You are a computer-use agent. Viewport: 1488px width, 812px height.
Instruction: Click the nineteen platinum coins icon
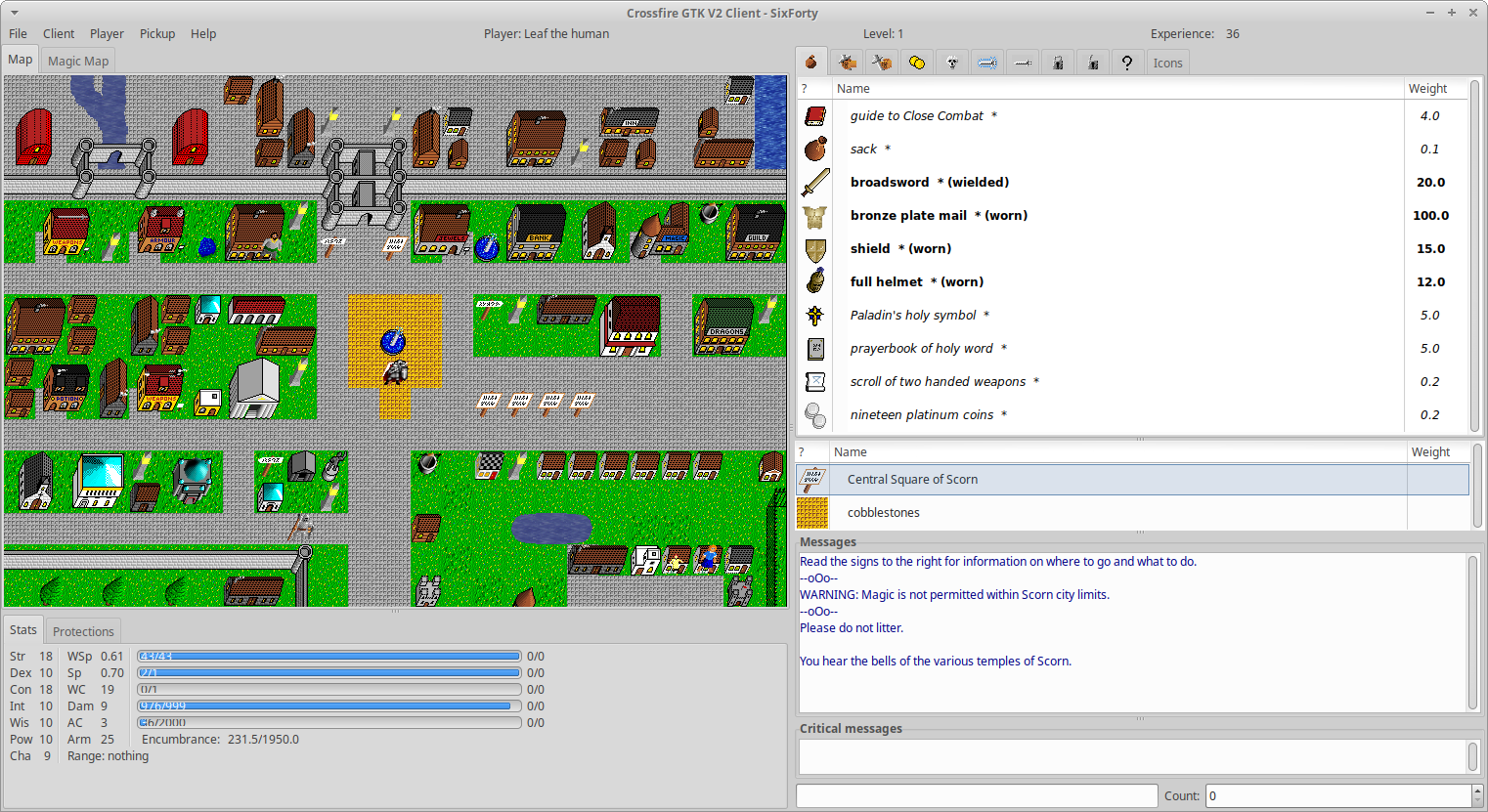(815, 414)
